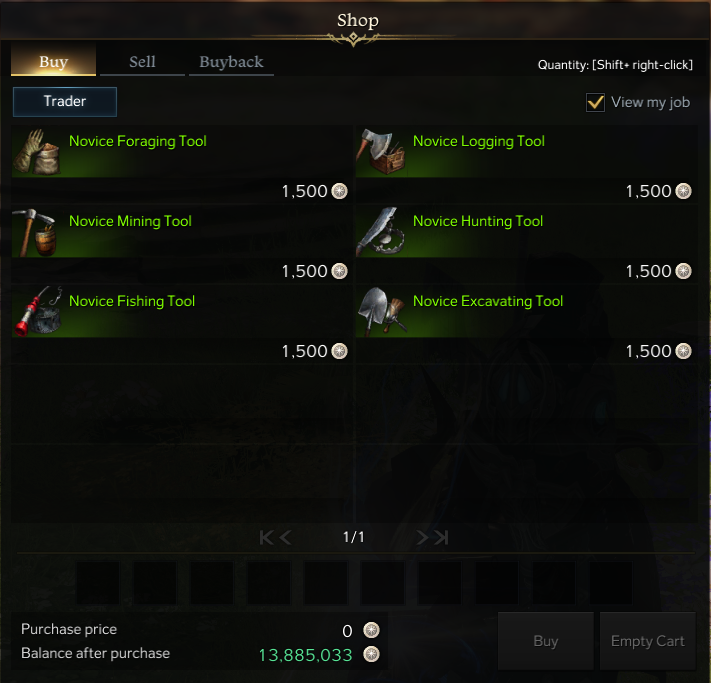The width and height of the screenshot is (711, 683).
Task: Uncheck the View my job checkbox
Action: tap(595, 102)
